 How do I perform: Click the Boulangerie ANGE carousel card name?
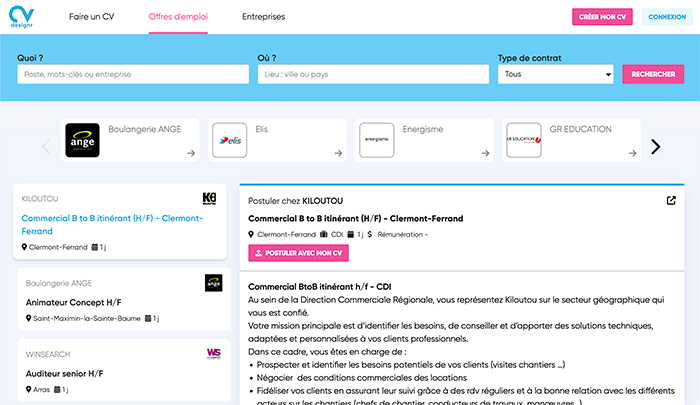(x=145, y=129)
